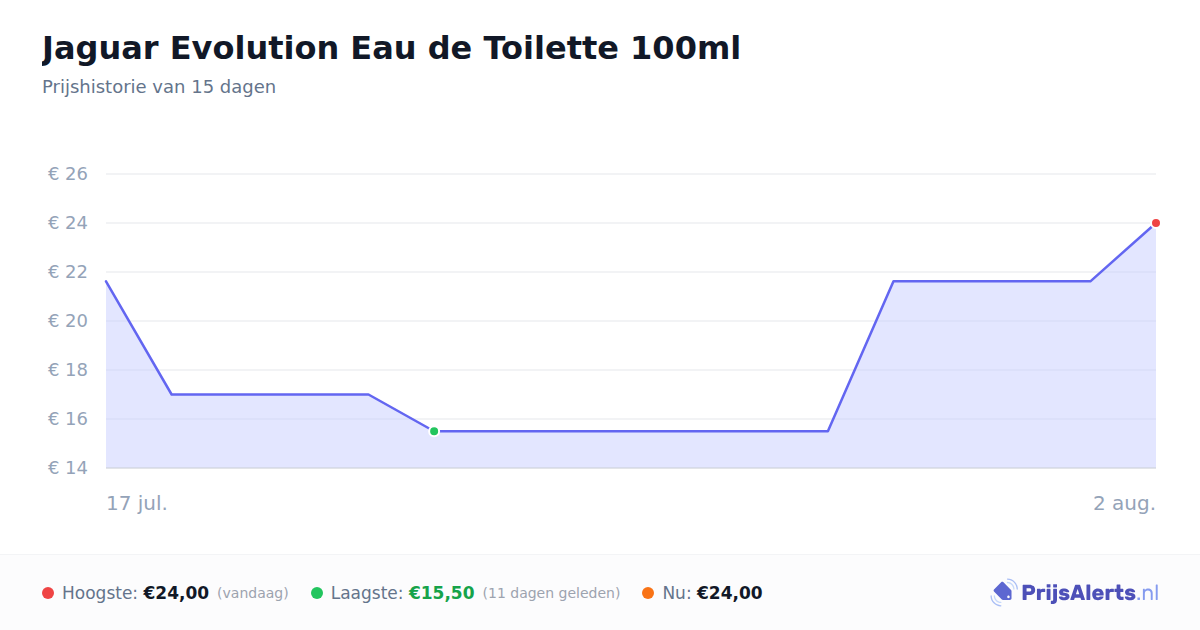Screen dimensions: 1200x630
Task: Click the Jaguar Evolution Eau de Toilette title
Action: tap(391, 48)
